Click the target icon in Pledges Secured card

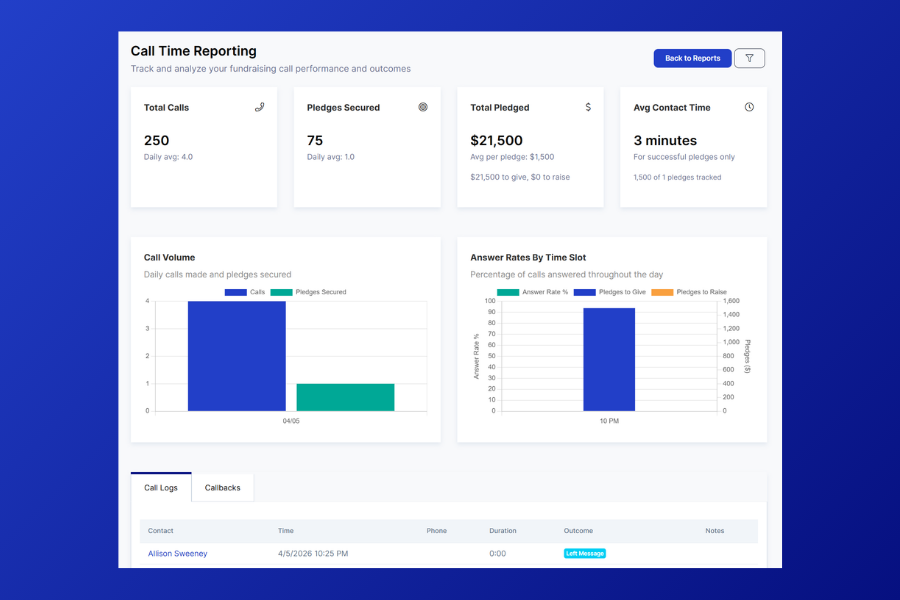point(423,107)
